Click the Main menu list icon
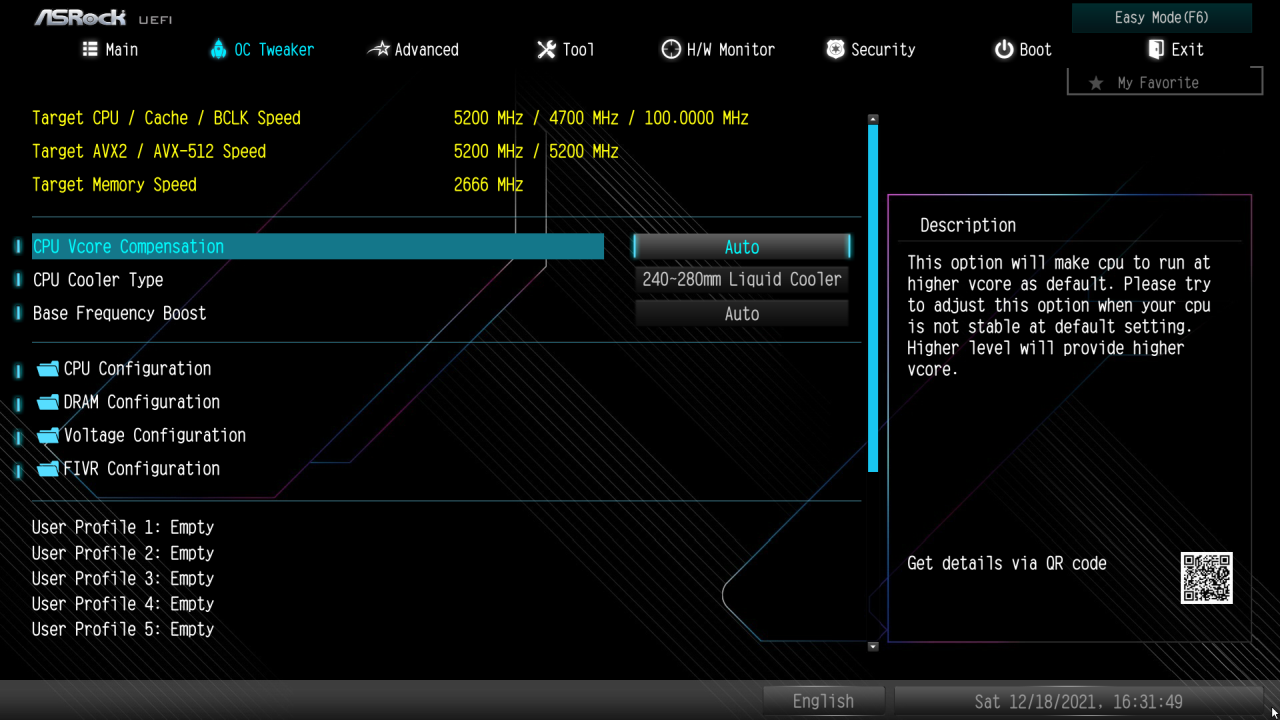The image size is (1280, 720). click(x=90, y=49)
